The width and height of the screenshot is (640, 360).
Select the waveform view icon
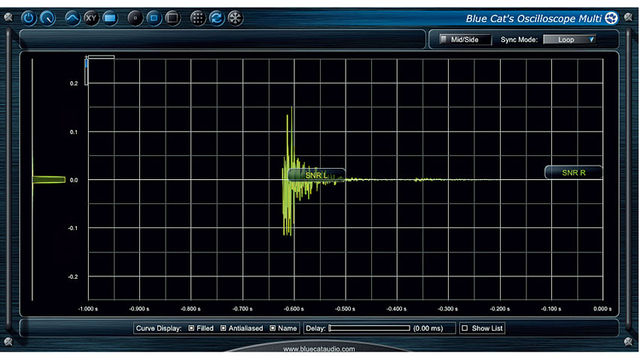click(72, 18)
